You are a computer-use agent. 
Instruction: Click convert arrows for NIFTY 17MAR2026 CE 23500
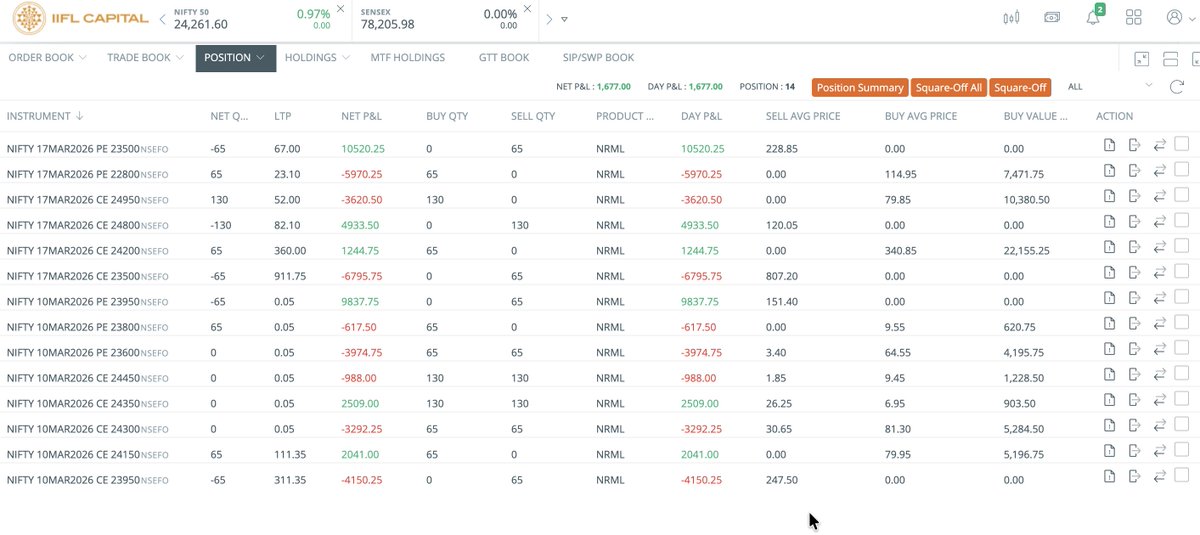pyautogui.click(x=1160, y=271)
